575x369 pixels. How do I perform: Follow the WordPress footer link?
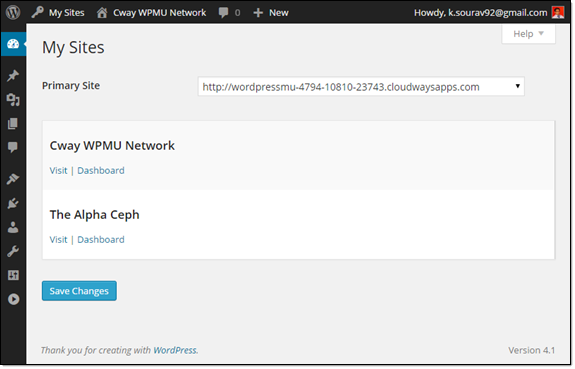click(x=175, y=350)
